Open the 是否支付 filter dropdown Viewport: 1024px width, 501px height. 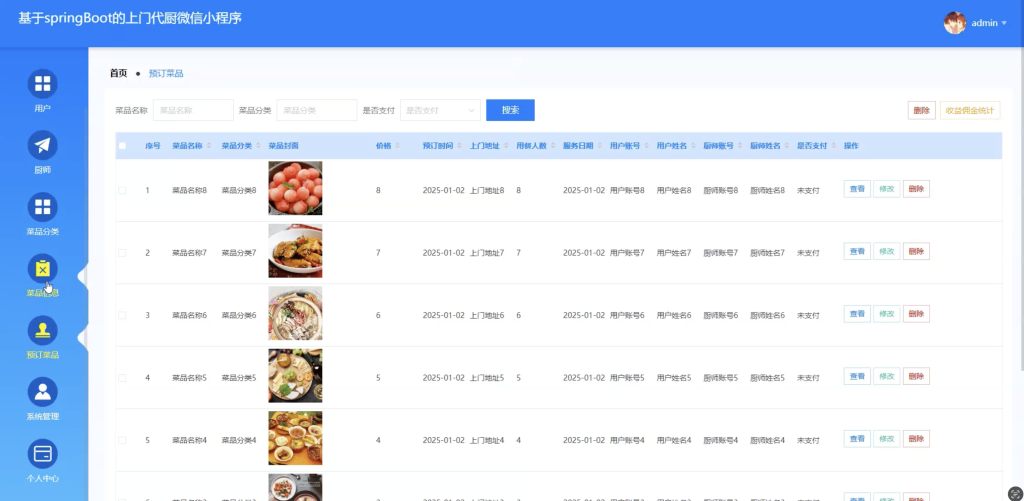[x=440, y=110]
